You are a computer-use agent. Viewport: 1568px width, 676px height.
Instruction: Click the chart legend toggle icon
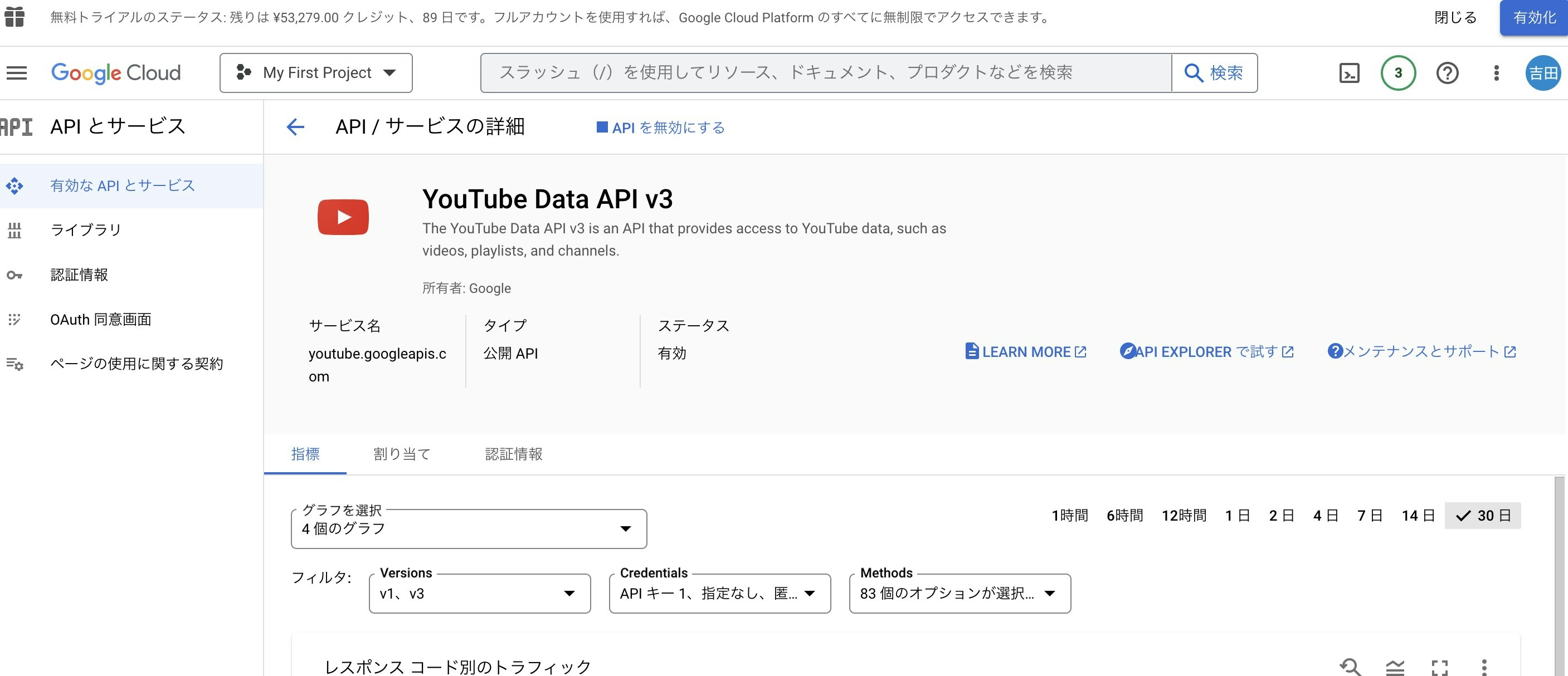click(x=1395, y=667)
